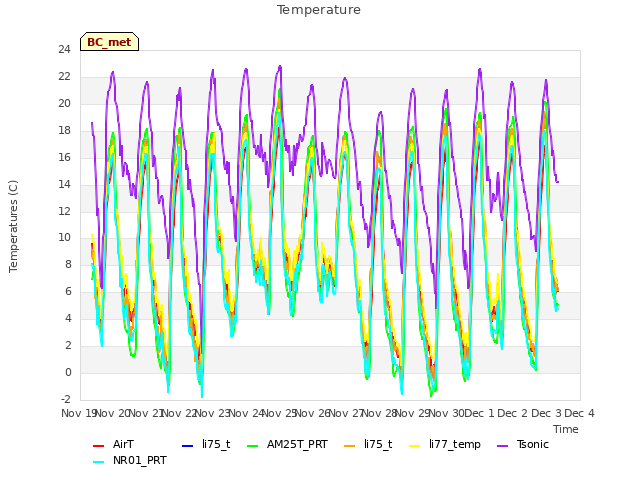Click the orange li75_t legend swatch
This screenshot has width=640, height=480.
click(349, 446)
